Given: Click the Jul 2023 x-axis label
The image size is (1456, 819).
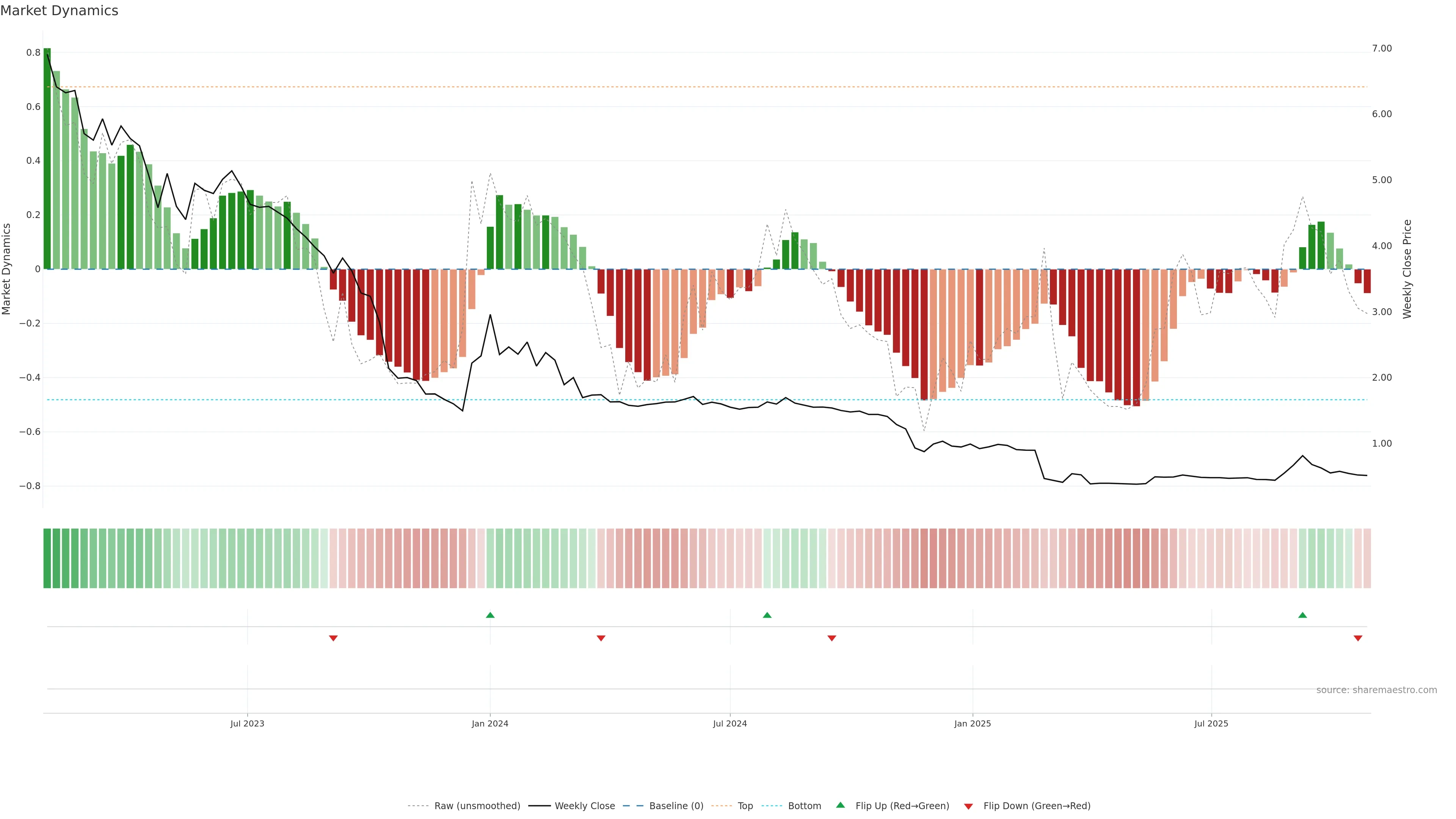Looking at the screenshot, I should [x=247, y=723].
